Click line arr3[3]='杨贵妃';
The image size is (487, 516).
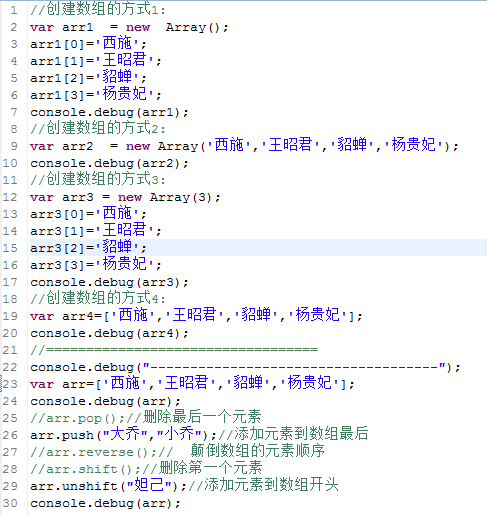[96, 265]
